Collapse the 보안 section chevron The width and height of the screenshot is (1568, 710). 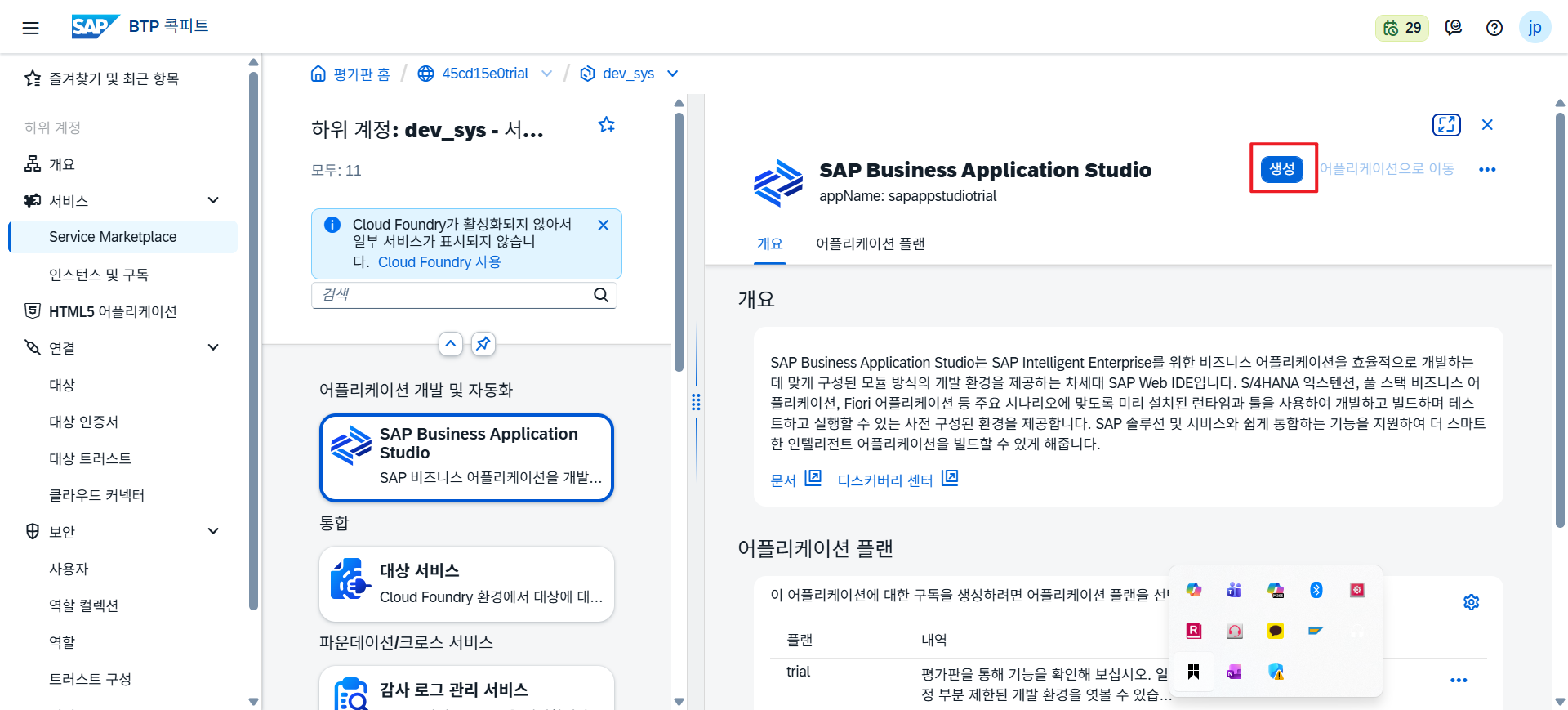coord(213,531)
